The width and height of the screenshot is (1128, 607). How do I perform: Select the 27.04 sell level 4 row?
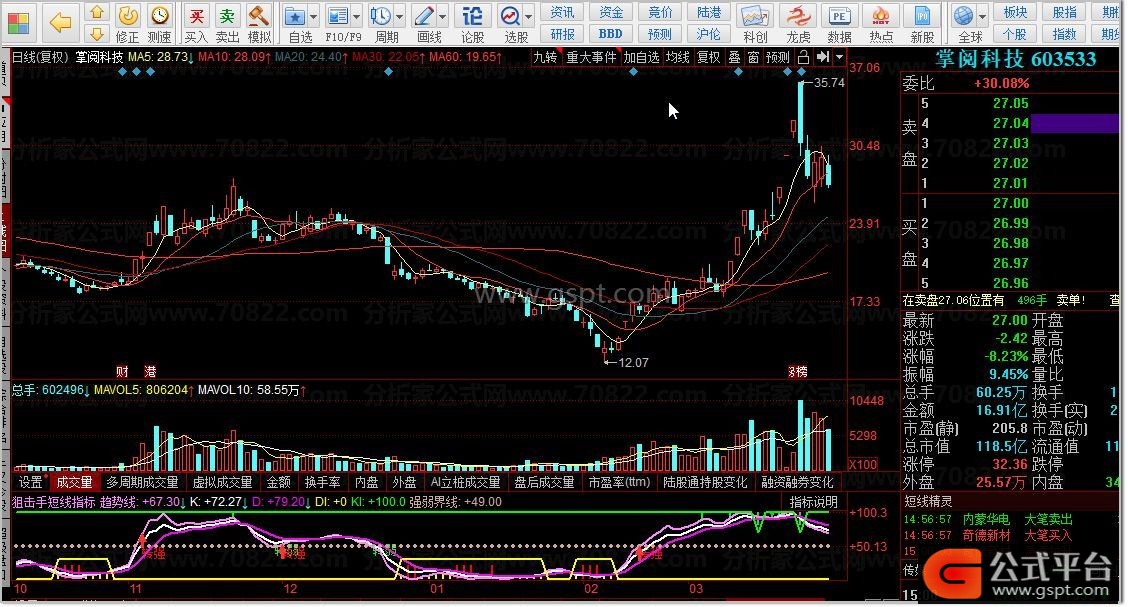click(1011, 123)
